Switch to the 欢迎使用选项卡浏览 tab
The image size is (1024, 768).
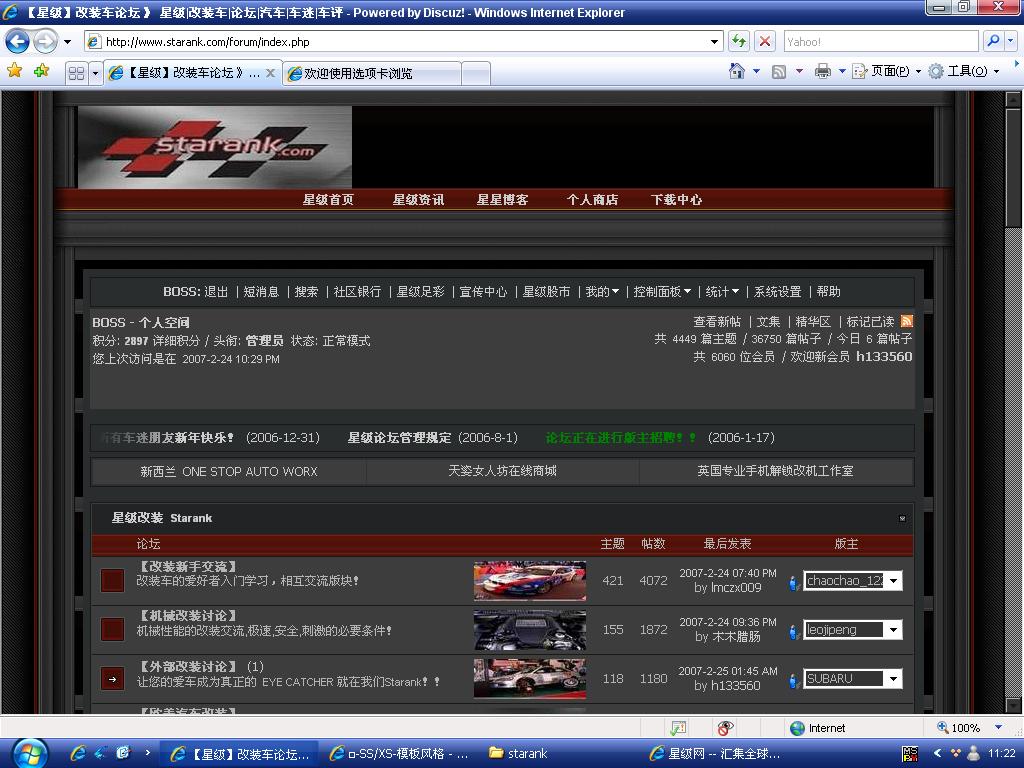372,74
